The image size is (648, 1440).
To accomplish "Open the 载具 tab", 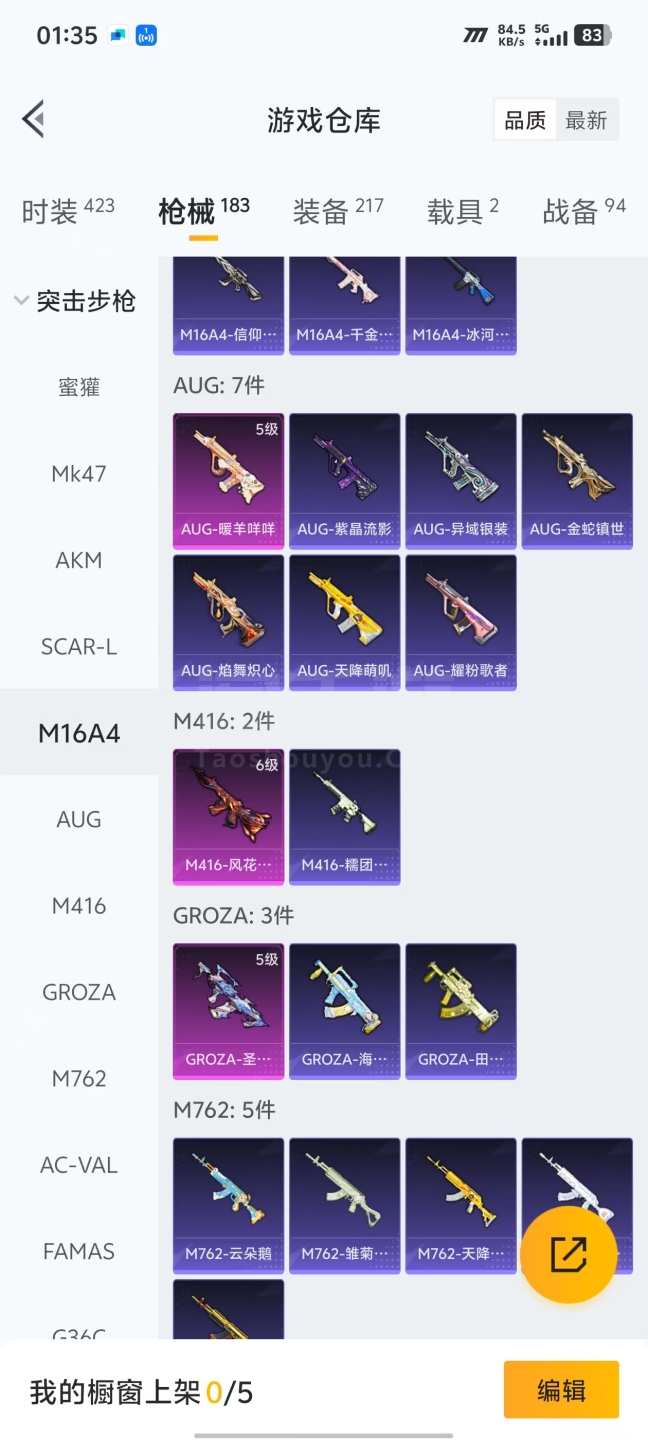I will point(463,211).
